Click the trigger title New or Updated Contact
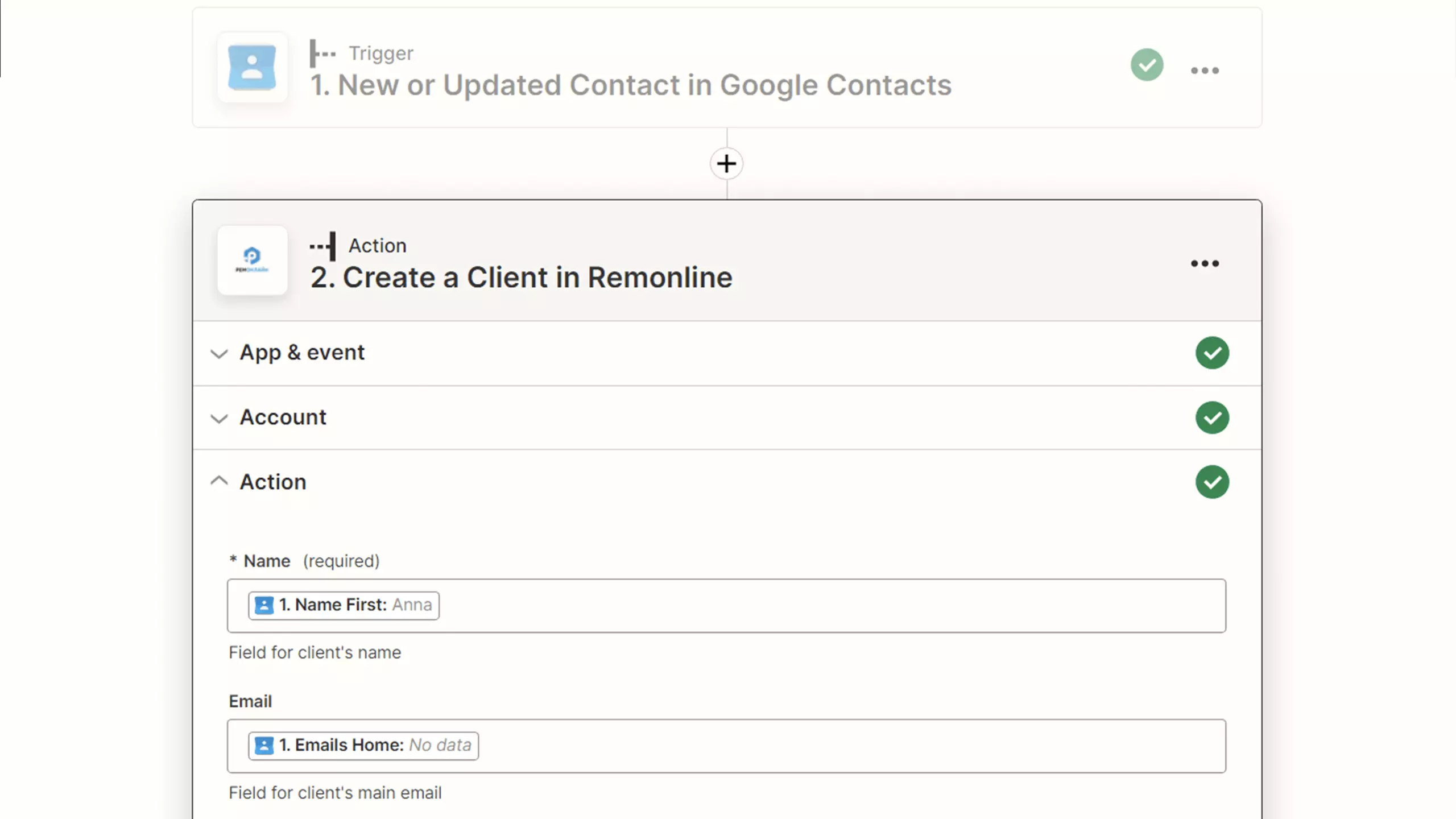This screenshot has width=1456, height=819. (631, 85)
